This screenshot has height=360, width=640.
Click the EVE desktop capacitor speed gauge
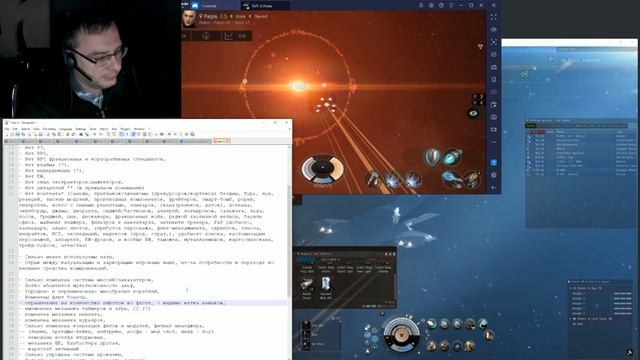point(402,335)
